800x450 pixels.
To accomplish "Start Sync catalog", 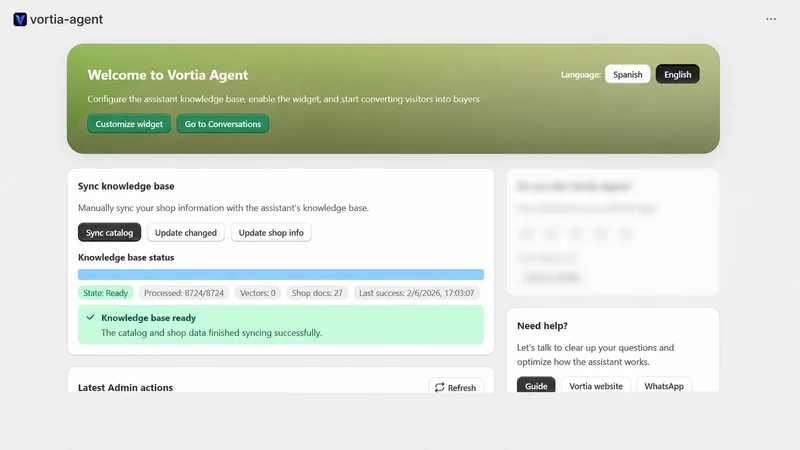I will tap(109, 233).
